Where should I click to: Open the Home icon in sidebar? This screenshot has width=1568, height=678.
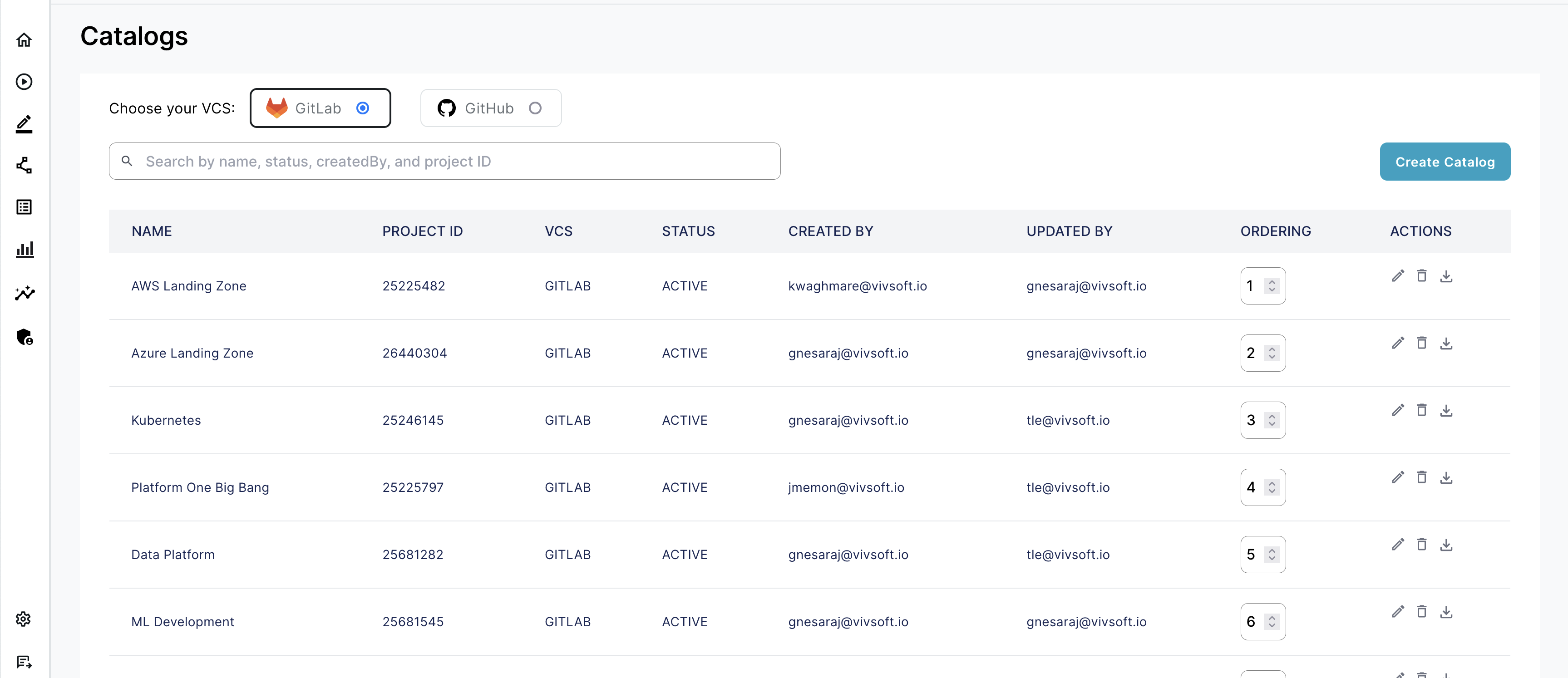click(x=24, y=40)
